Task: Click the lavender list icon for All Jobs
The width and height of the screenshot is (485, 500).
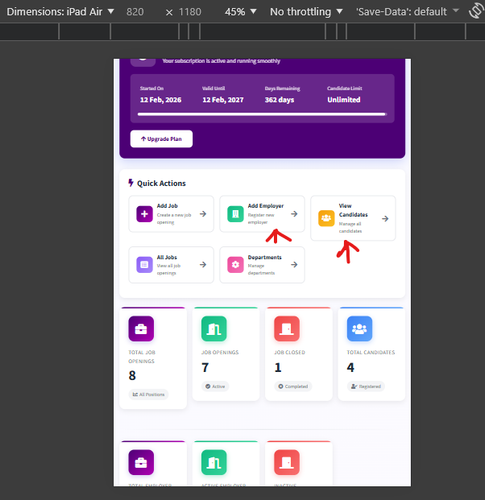Action: (x=144, y=265)
